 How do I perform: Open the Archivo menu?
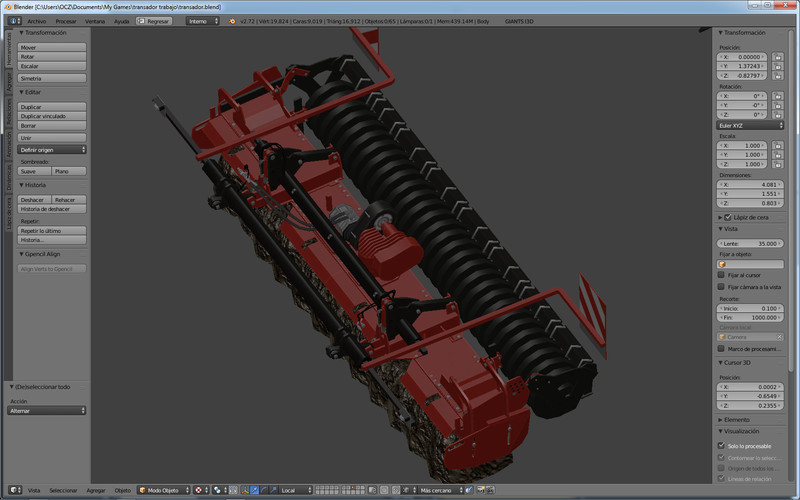tap(36, 20)
